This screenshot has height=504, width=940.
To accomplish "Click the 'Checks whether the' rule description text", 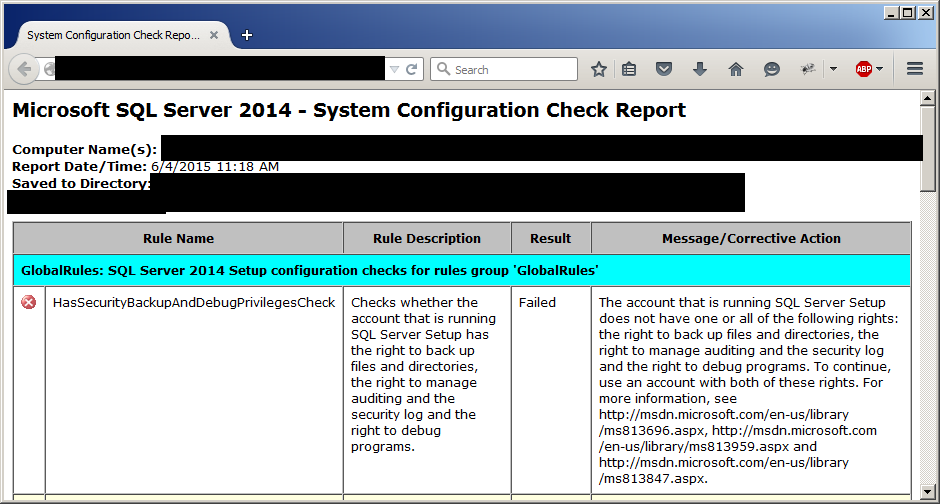I will [414, 303].
